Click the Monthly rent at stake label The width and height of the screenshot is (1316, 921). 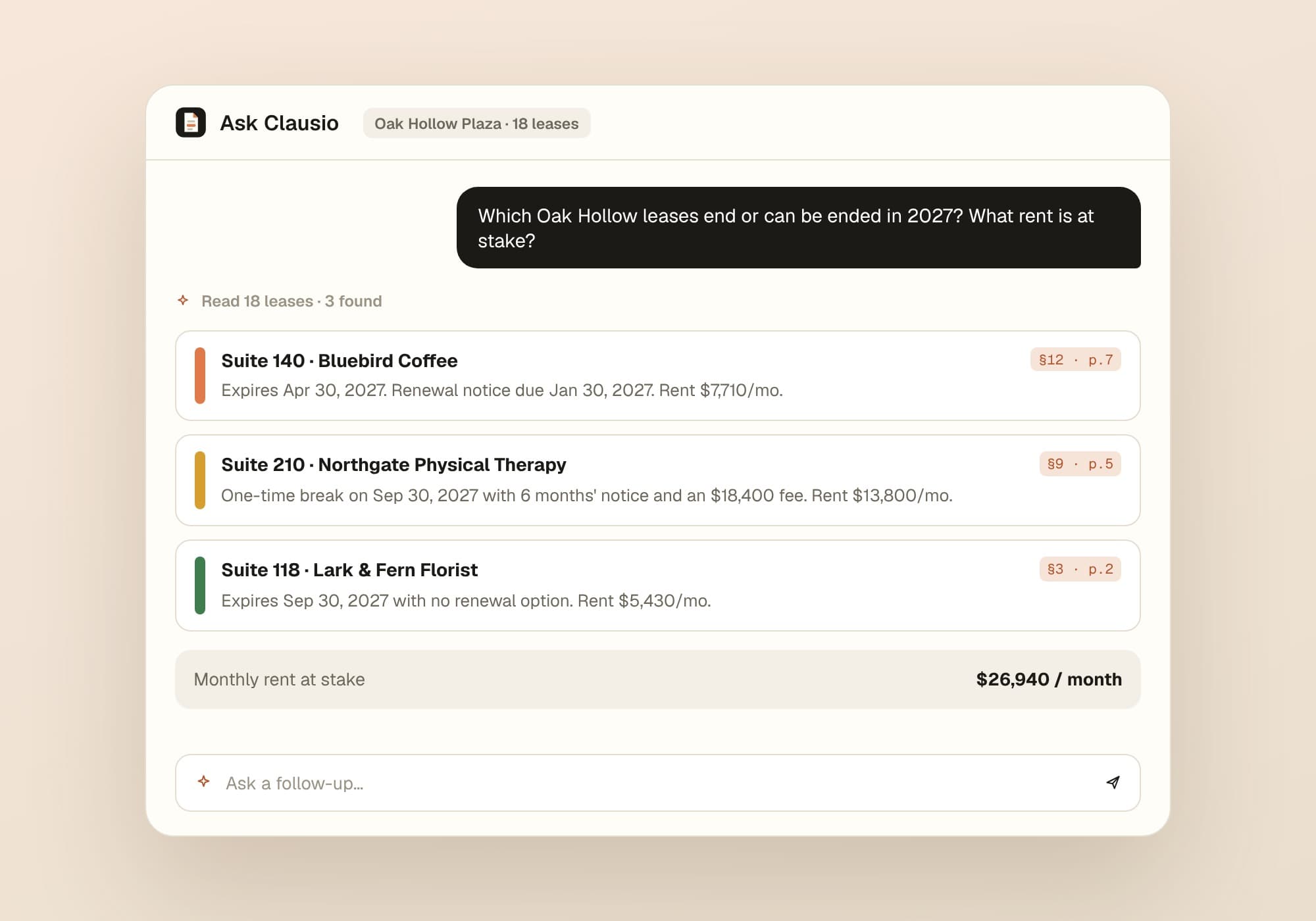(x=279, y=680)
